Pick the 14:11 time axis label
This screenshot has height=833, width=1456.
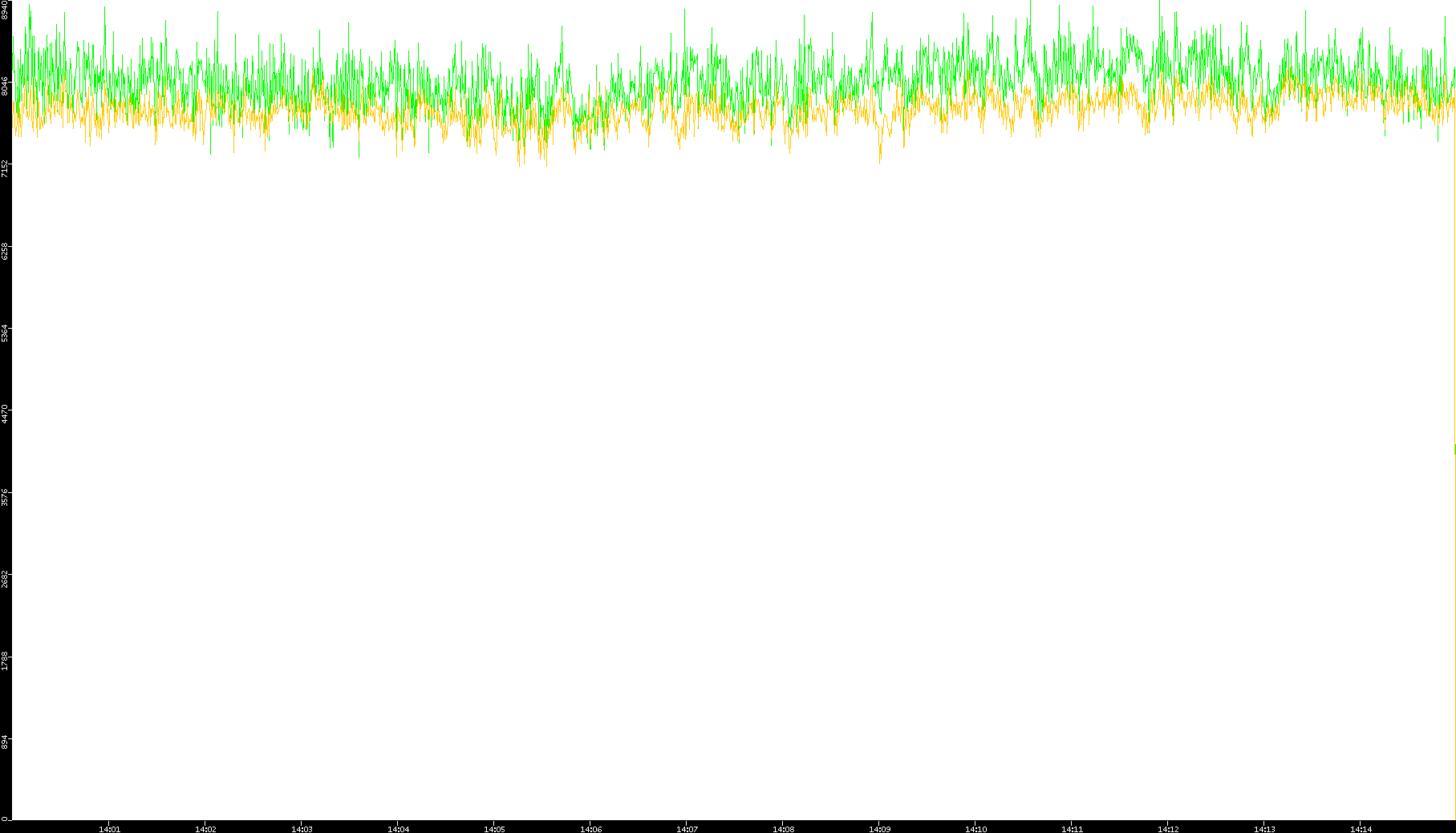click(1072, 829)
